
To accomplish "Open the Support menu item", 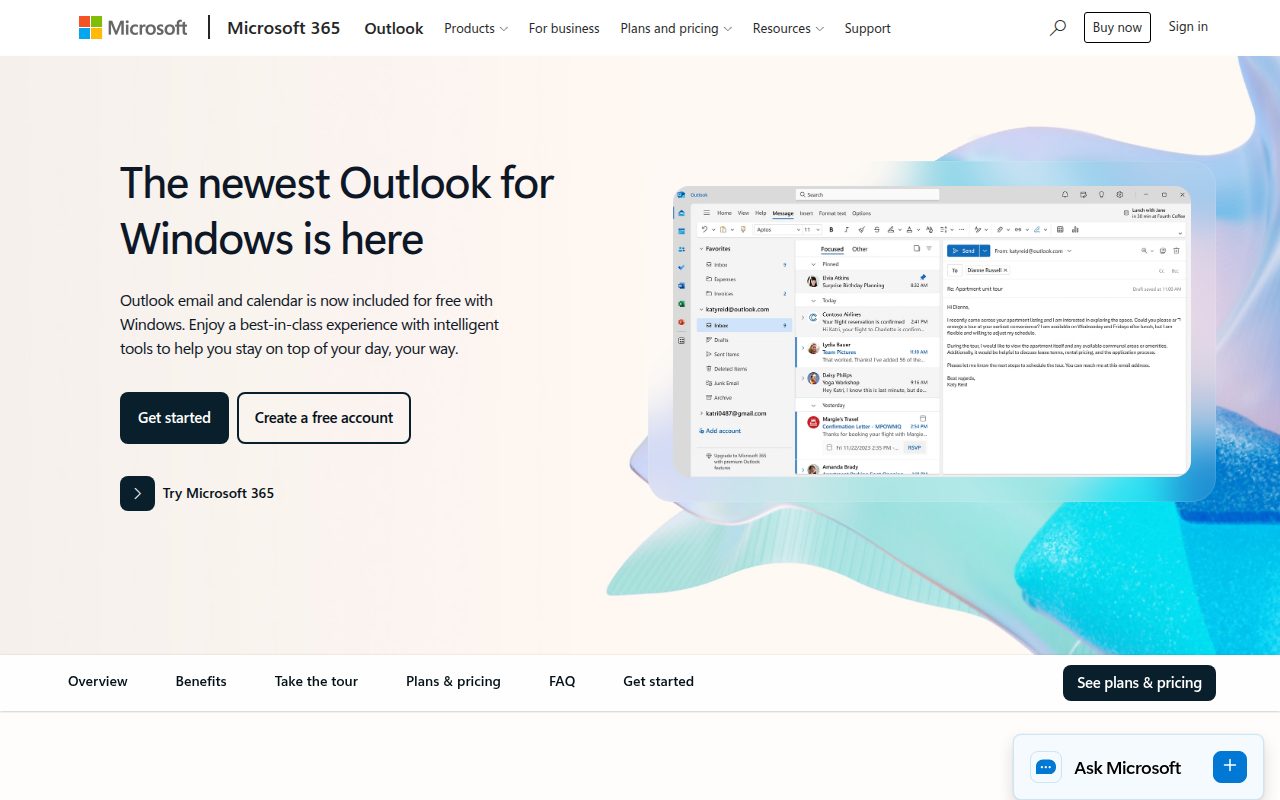I will click(x=867, y=28).
